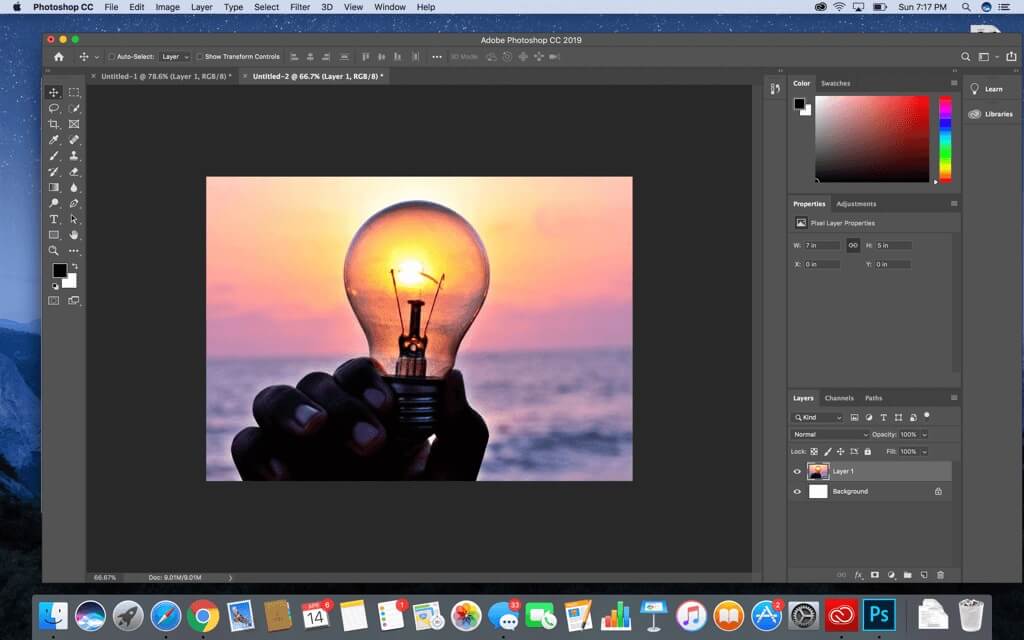Viewport: 1024px width, 640px height.
Task: Select the Move tool
Action: [x=53, y=91]
